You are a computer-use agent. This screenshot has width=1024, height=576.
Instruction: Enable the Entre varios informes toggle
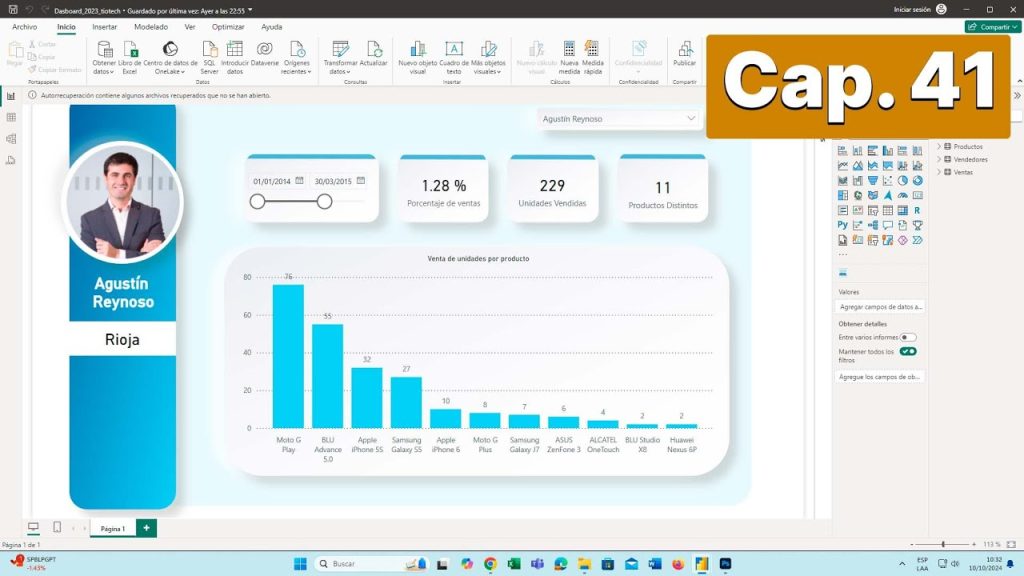(907, 338)
